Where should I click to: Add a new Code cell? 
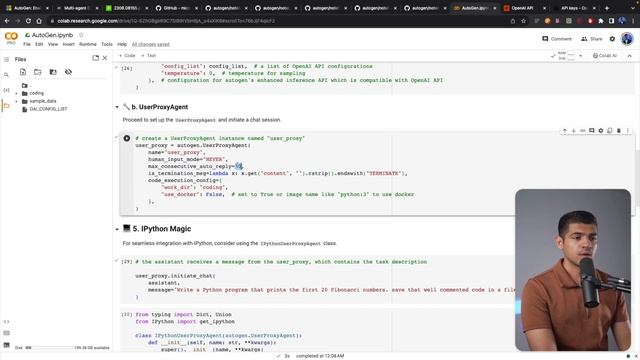127,56
